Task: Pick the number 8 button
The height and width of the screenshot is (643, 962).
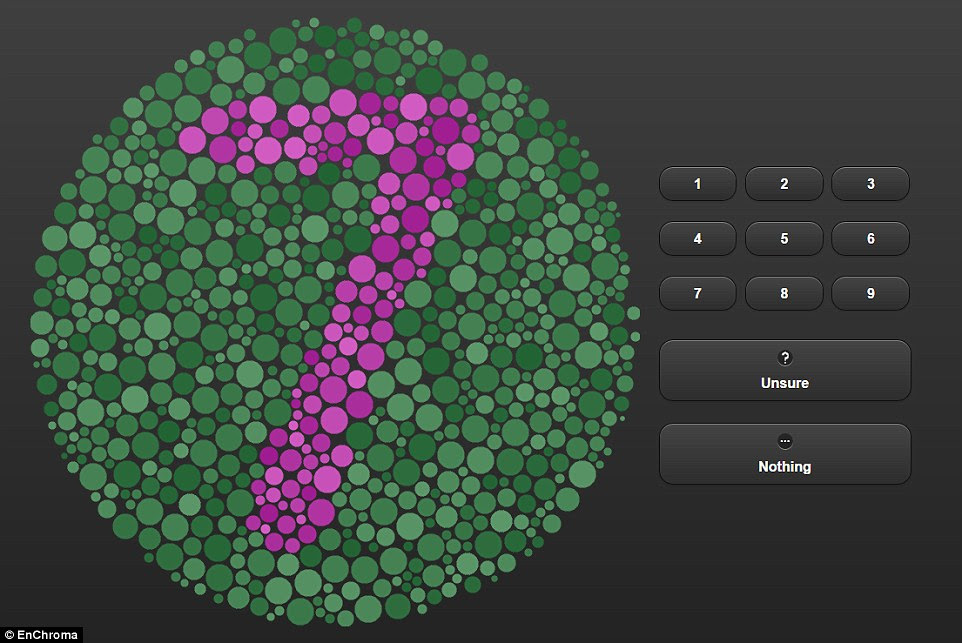Action: (x=784, y=293)
